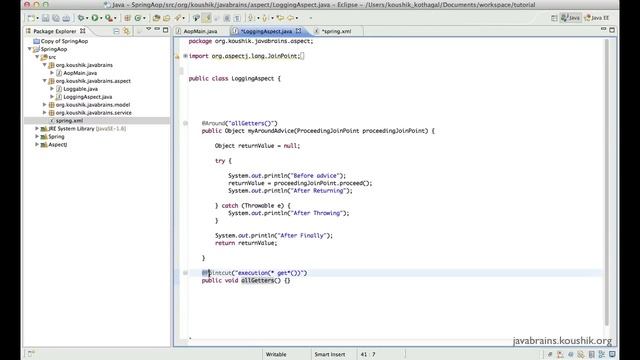
Task: Collapse the src folder node
Action: coord(37,57)
